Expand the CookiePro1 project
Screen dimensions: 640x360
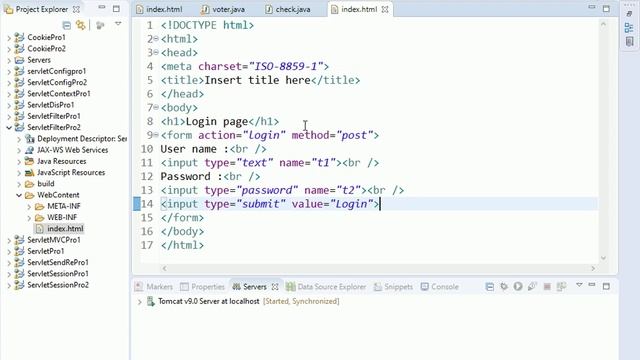coord(9,38)
